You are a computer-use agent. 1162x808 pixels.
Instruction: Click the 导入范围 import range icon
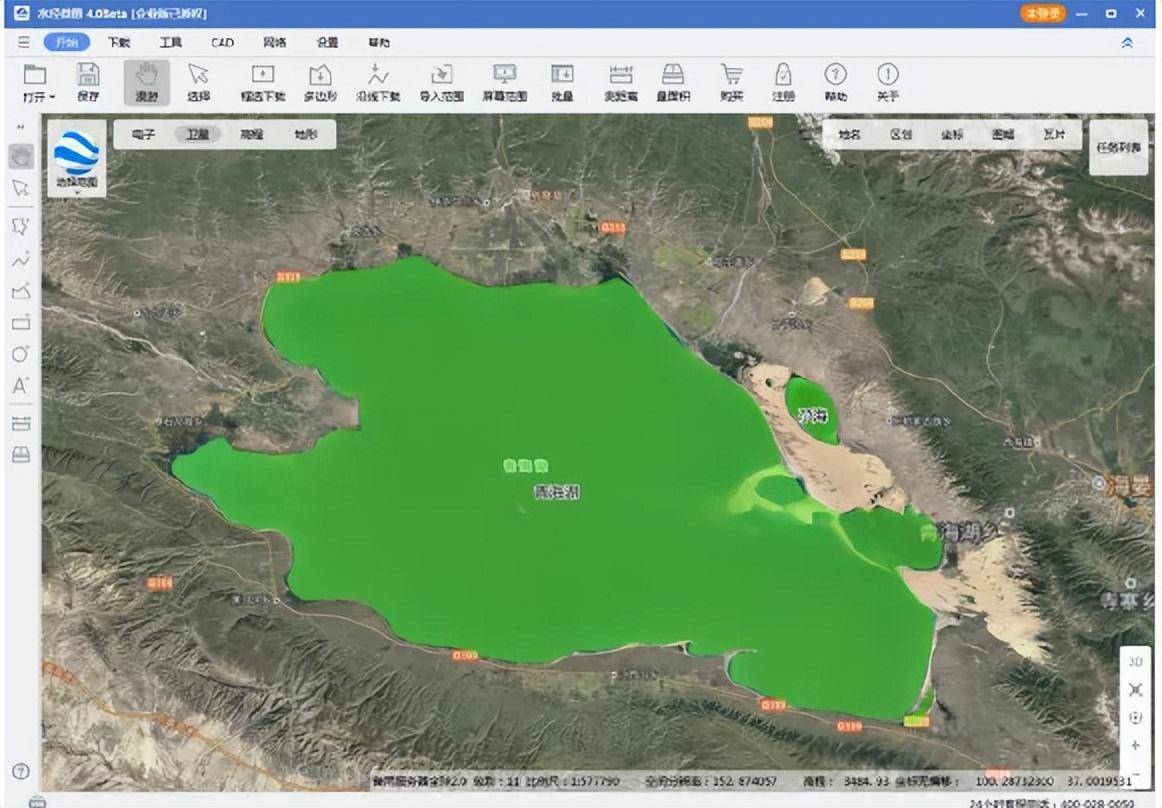441,82
